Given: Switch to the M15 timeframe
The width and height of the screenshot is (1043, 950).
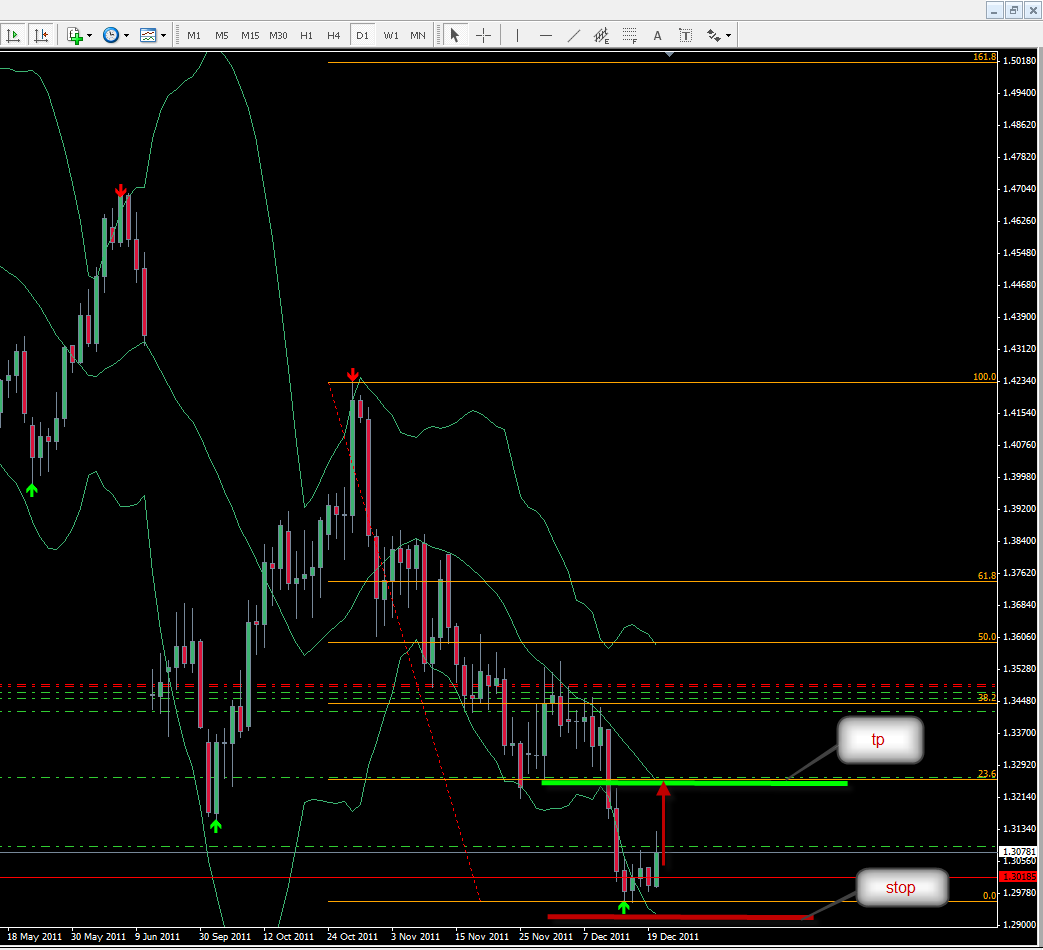Looking at the screenshot, I should coord(249,35).
